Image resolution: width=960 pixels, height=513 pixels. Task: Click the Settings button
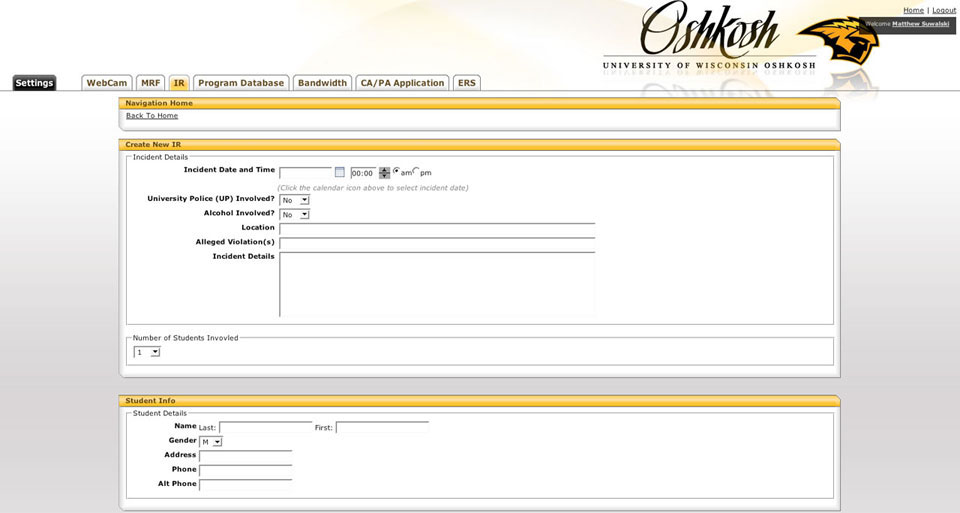[x=34, y=83]
